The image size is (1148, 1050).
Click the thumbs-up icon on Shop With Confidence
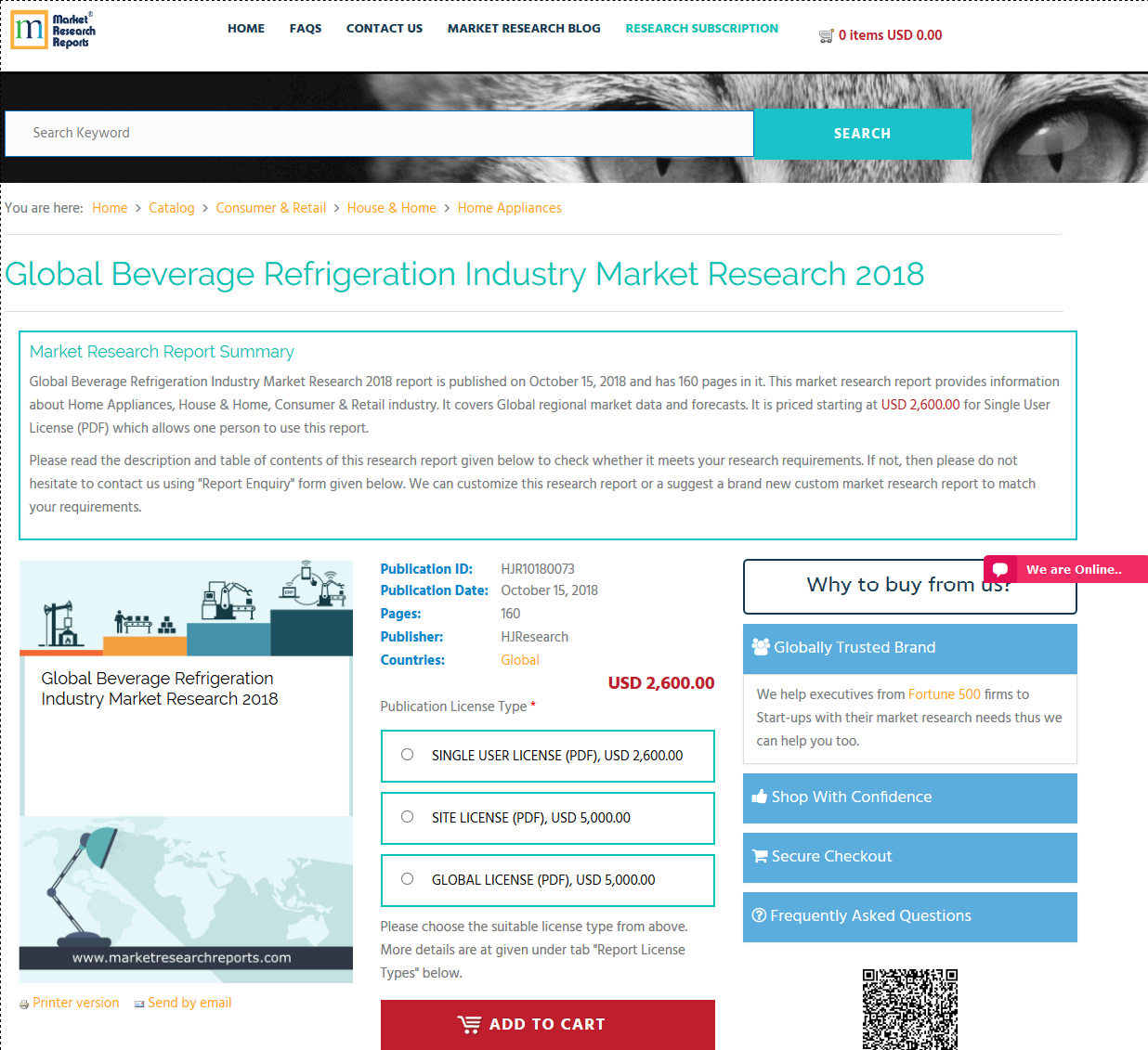761,797
